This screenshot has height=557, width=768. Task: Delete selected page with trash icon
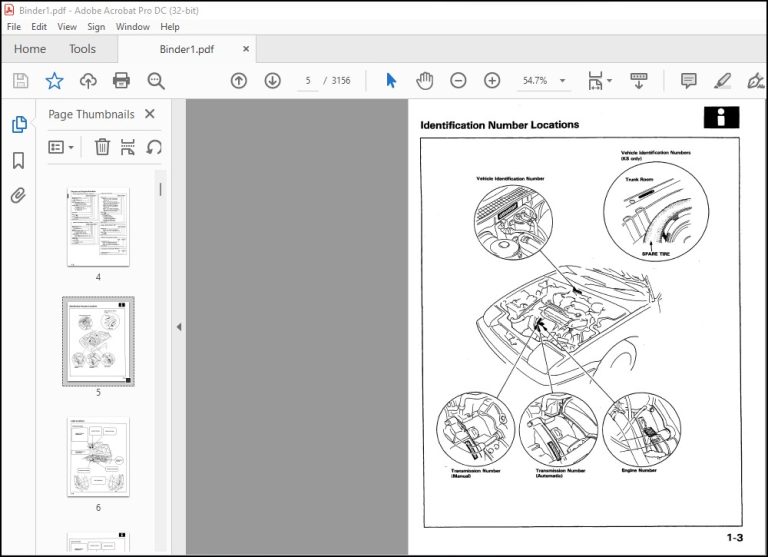[102, 146]
